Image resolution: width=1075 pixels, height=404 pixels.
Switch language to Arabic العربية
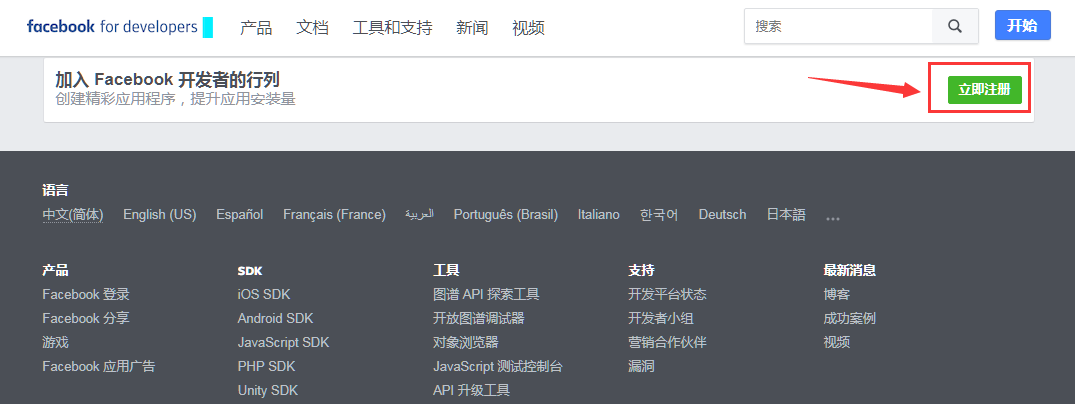(420, 215)
